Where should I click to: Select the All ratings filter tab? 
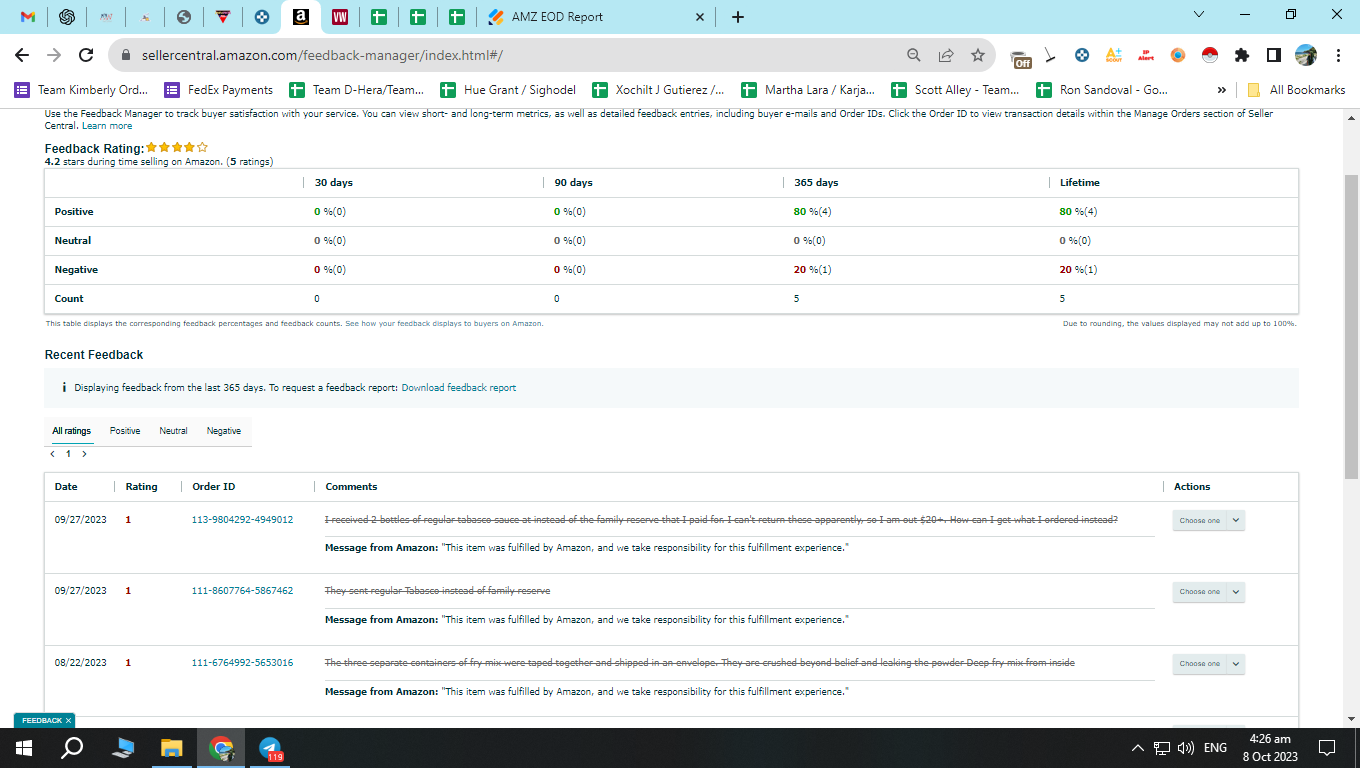tap(72, 431)
